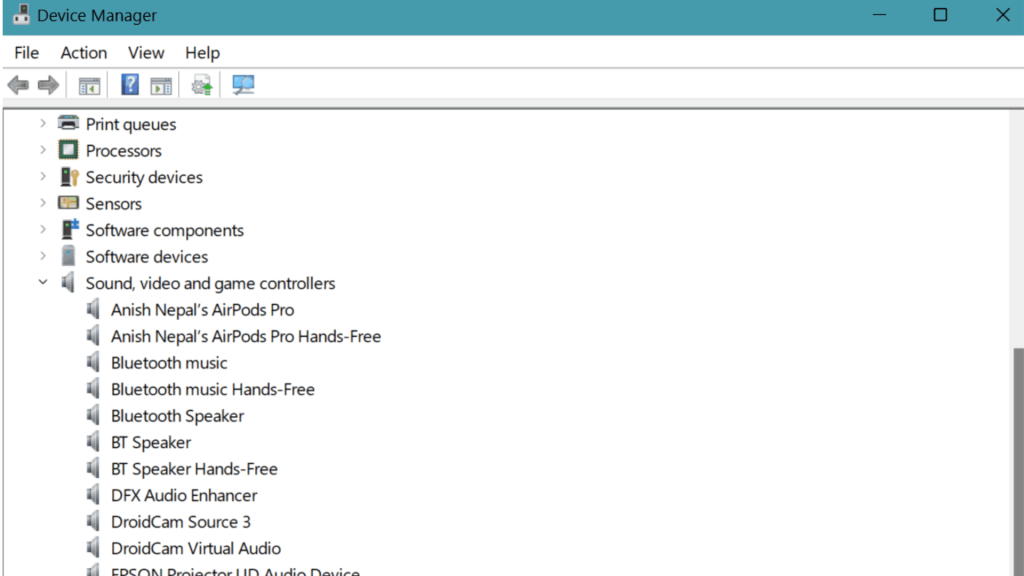Click speaker icon beside Bluetooth music Hands-Free
The width and height of the screenshot is (1024, 576).
click(x=93, y=389)
